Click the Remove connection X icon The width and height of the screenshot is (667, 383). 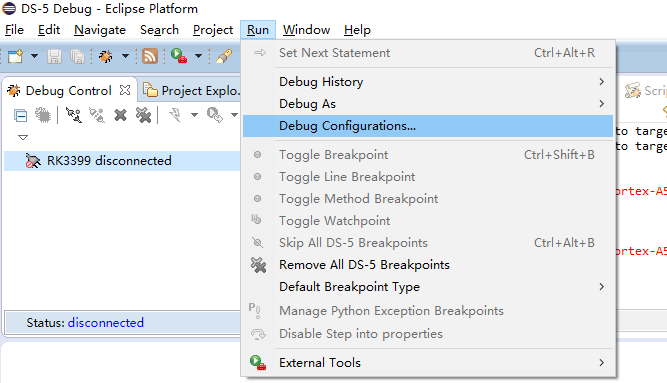click(120, 115)
